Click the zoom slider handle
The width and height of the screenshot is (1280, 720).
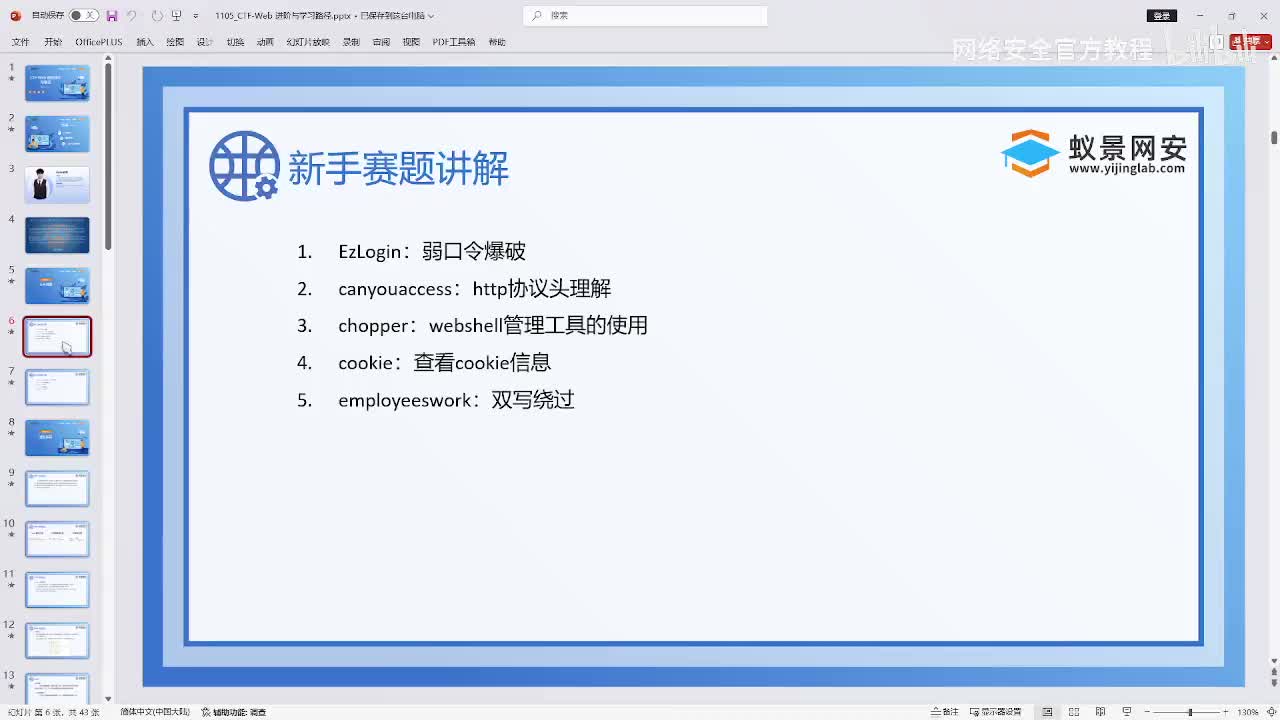[1190, 712]
